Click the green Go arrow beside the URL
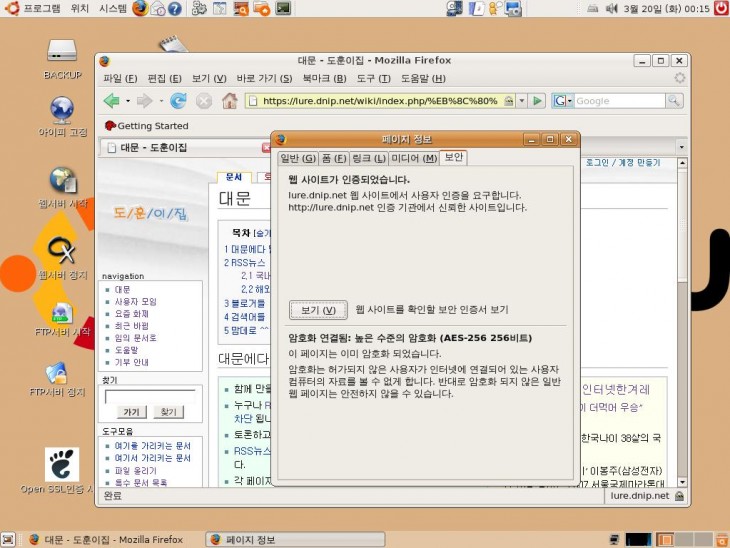Screen dimensions: 730x548 tap(537, 101)
